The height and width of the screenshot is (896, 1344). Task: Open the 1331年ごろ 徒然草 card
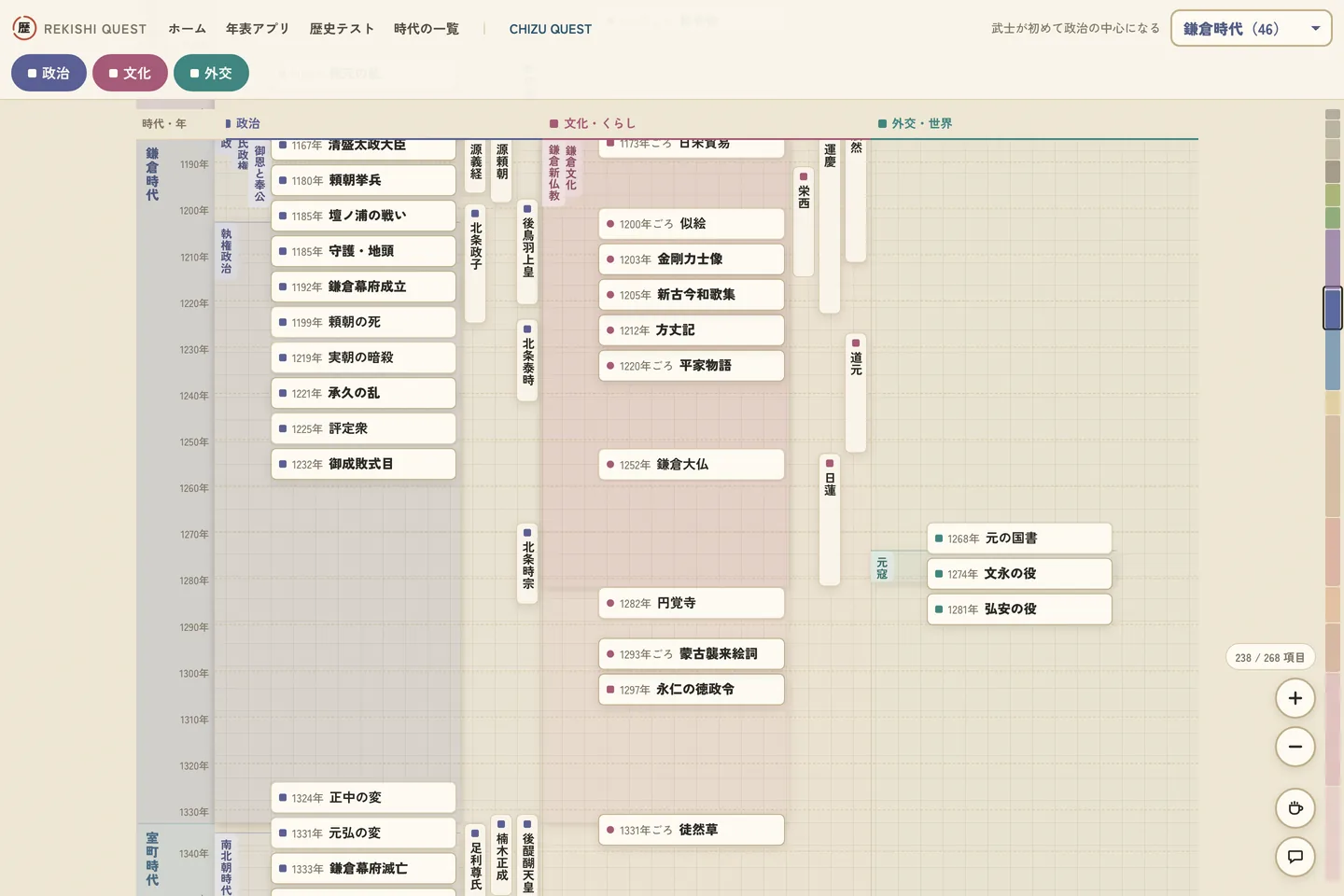[692, 830]
